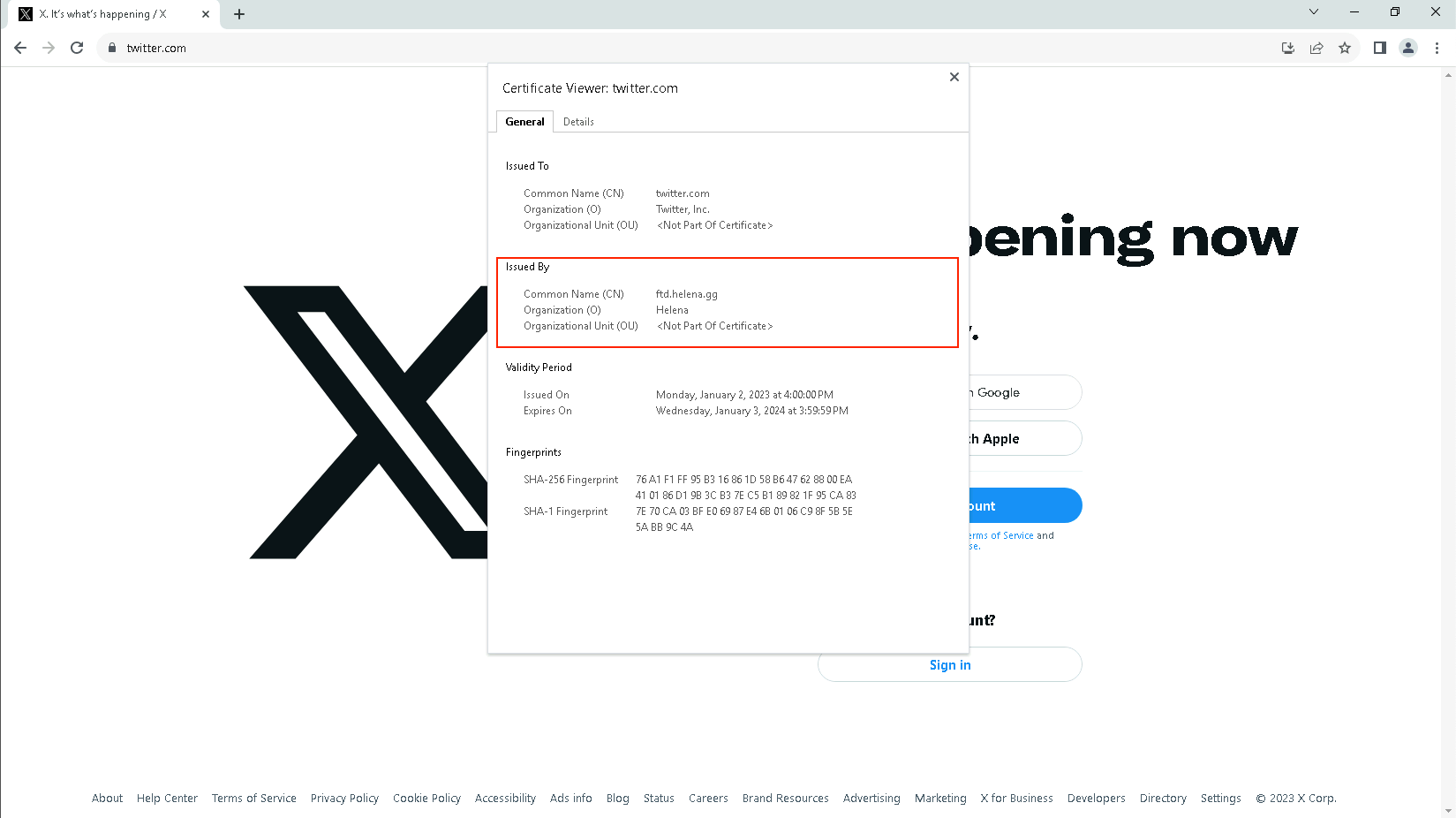Close the Certificate Viewer dialog

pos(954,77)
